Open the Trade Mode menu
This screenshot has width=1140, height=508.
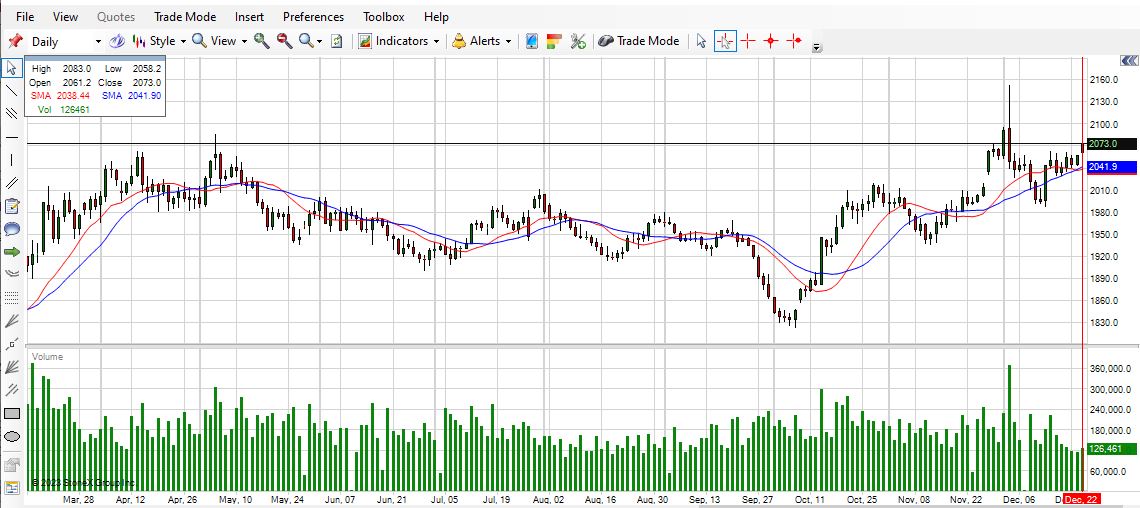point(185,17)
